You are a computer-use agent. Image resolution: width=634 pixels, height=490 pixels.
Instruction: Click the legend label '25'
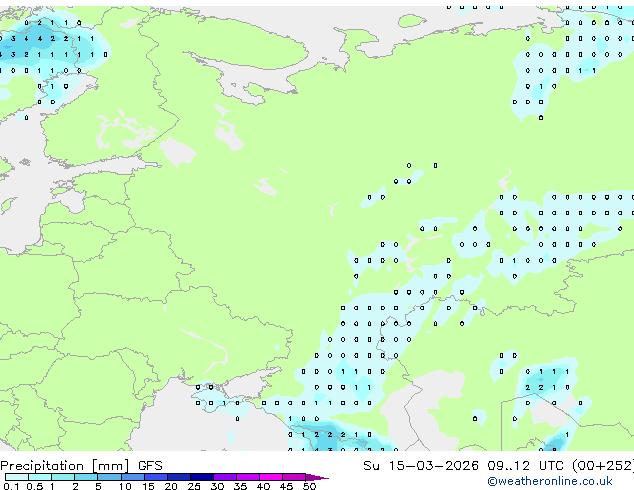(x=194, y=486)
